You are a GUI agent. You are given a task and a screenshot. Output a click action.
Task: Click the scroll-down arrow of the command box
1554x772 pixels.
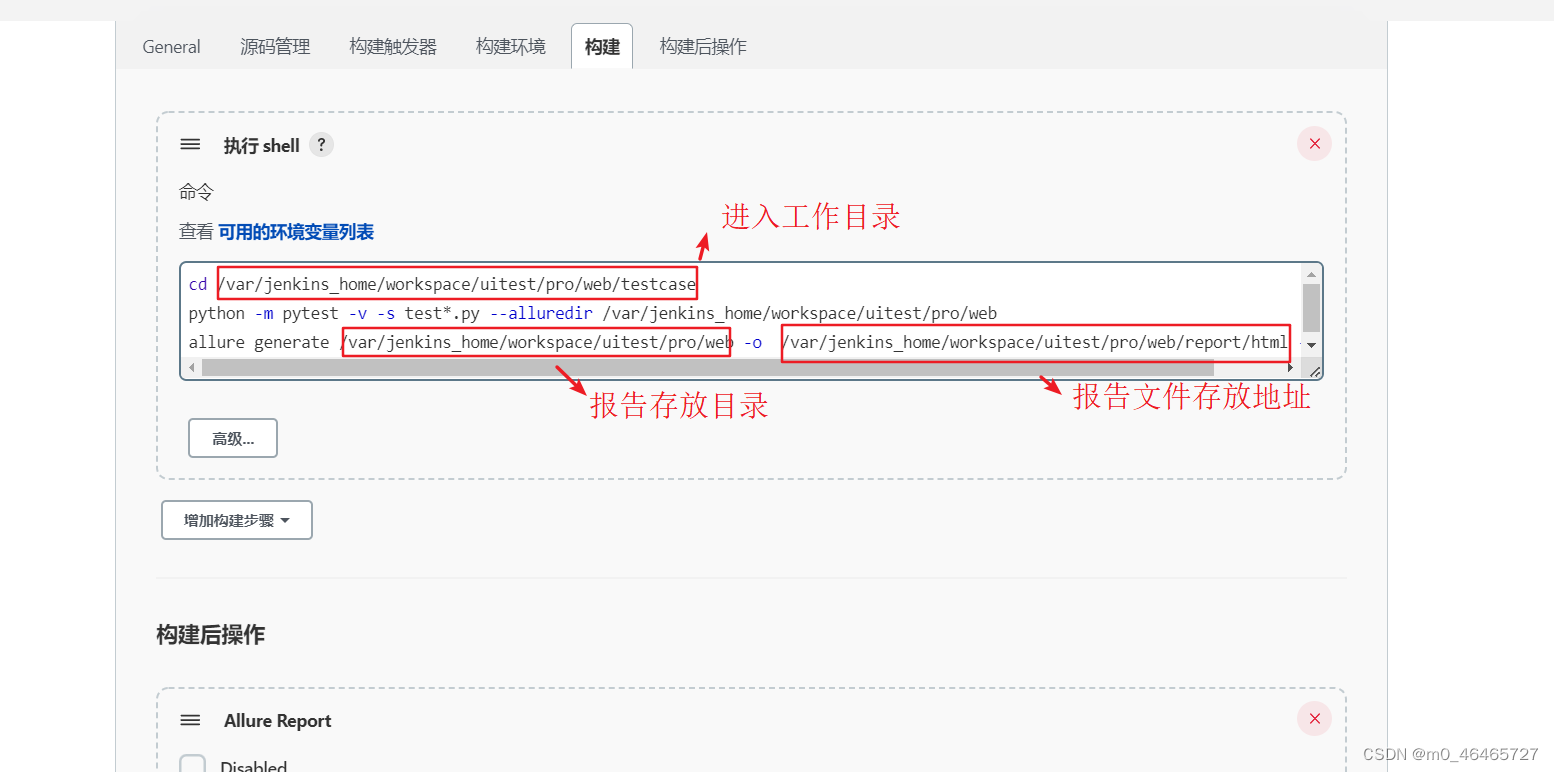tap(1311, 345)
